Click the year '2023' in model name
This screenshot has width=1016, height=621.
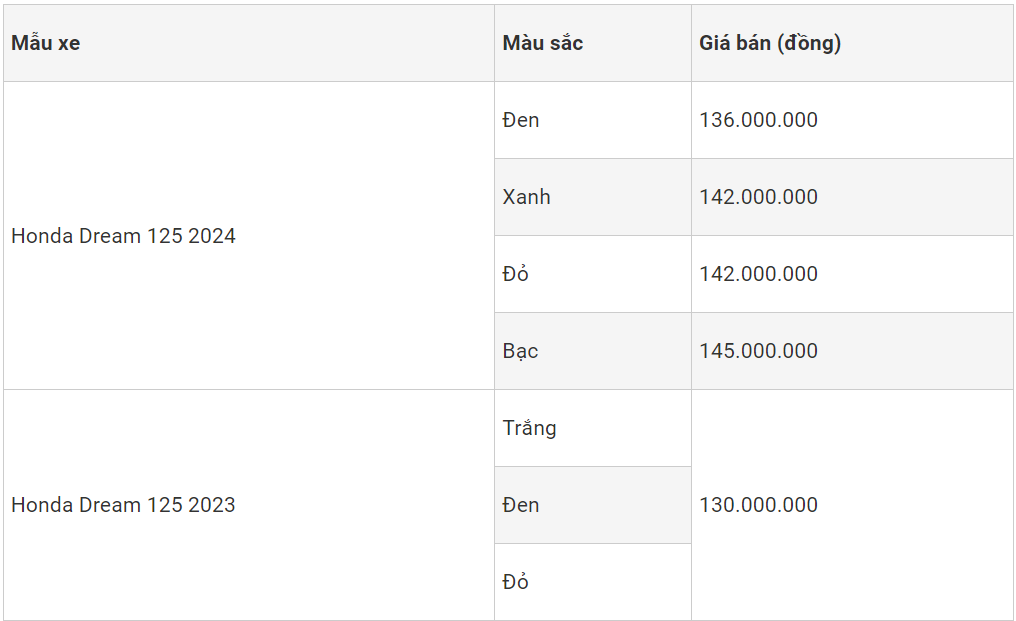point(212,505)
